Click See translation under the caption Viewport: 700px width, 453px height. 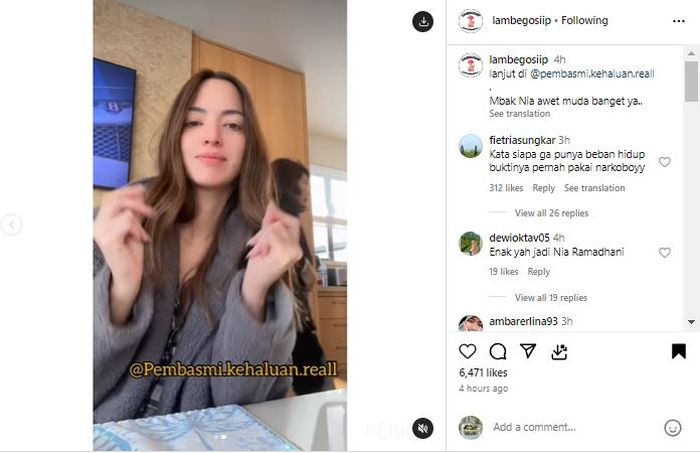520,113
